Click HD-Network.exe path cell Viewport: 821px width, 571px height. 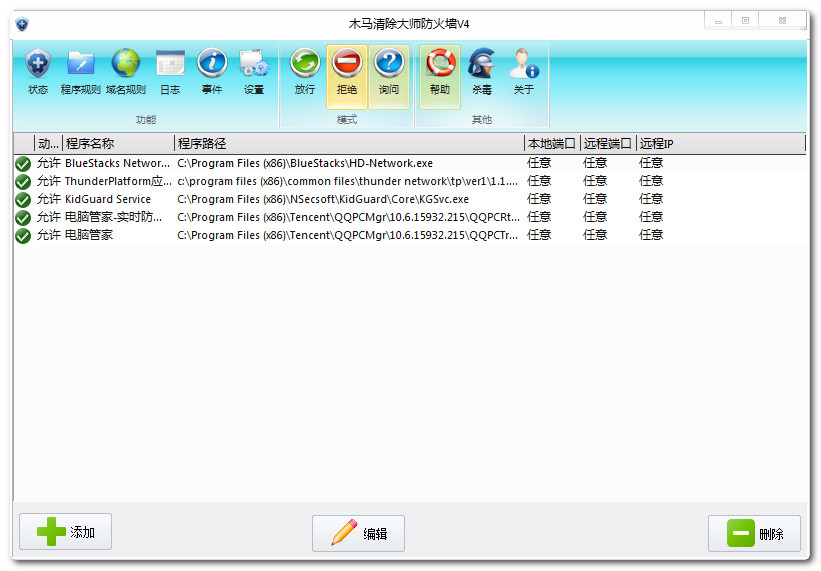[305, 163]
